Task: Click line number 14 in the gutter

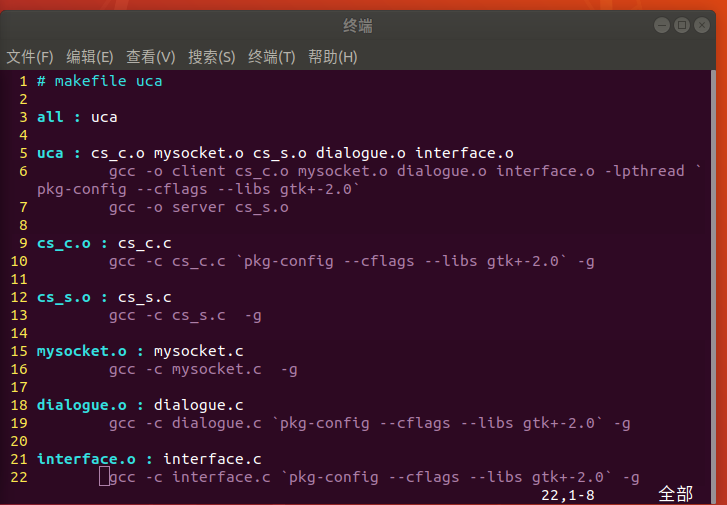Action: tap(19, 333)
